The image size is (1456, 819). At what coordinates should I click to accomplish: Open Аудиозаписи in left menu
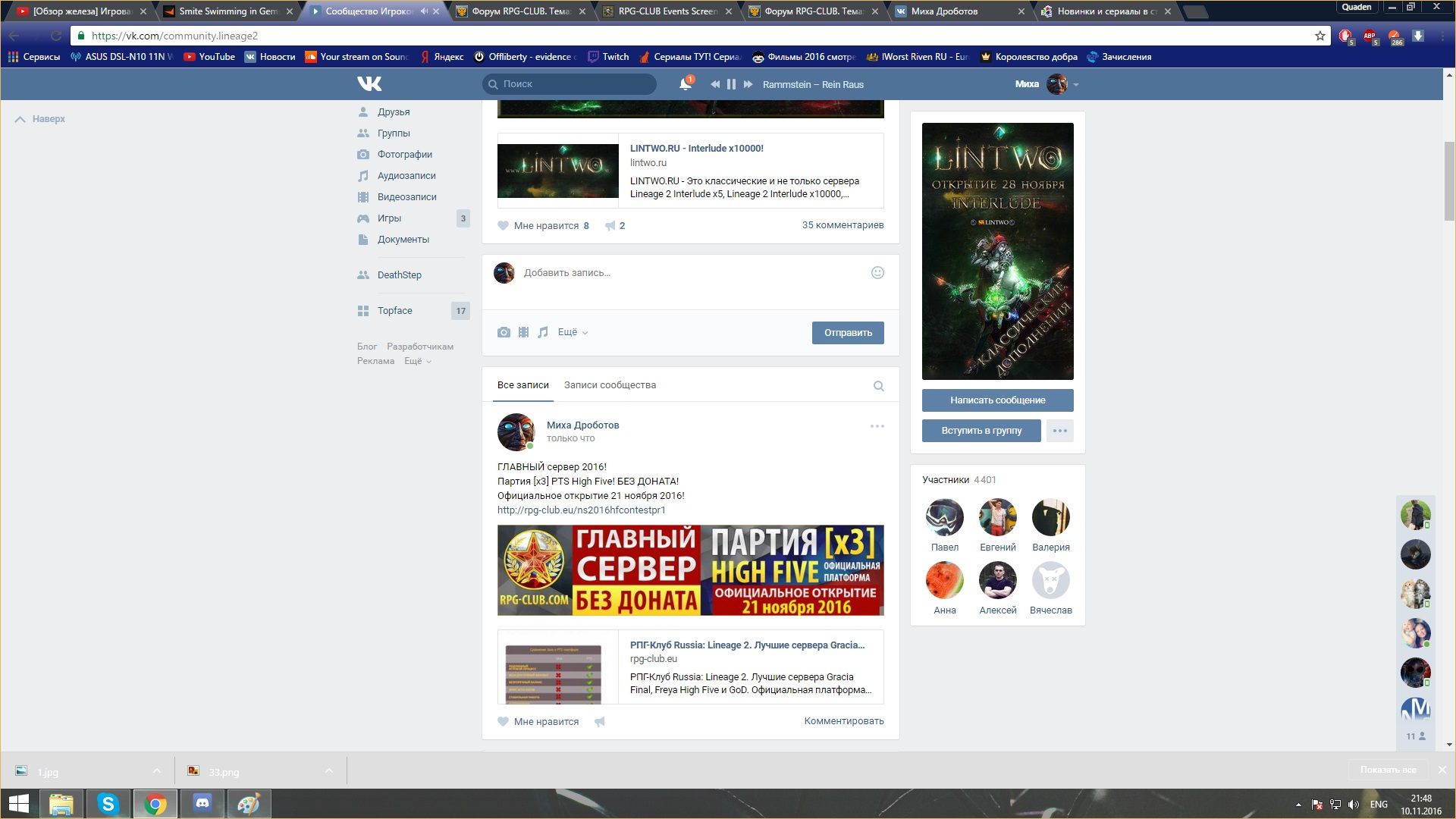(x=406, y=176)
